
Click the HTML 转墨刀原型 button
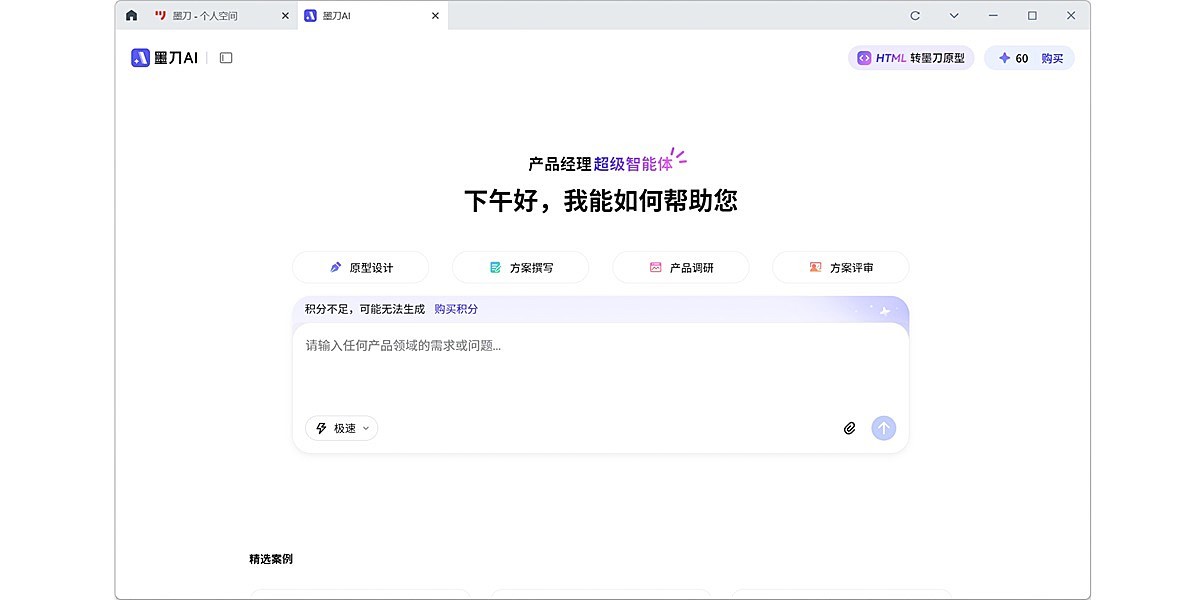tap(910, 58)
